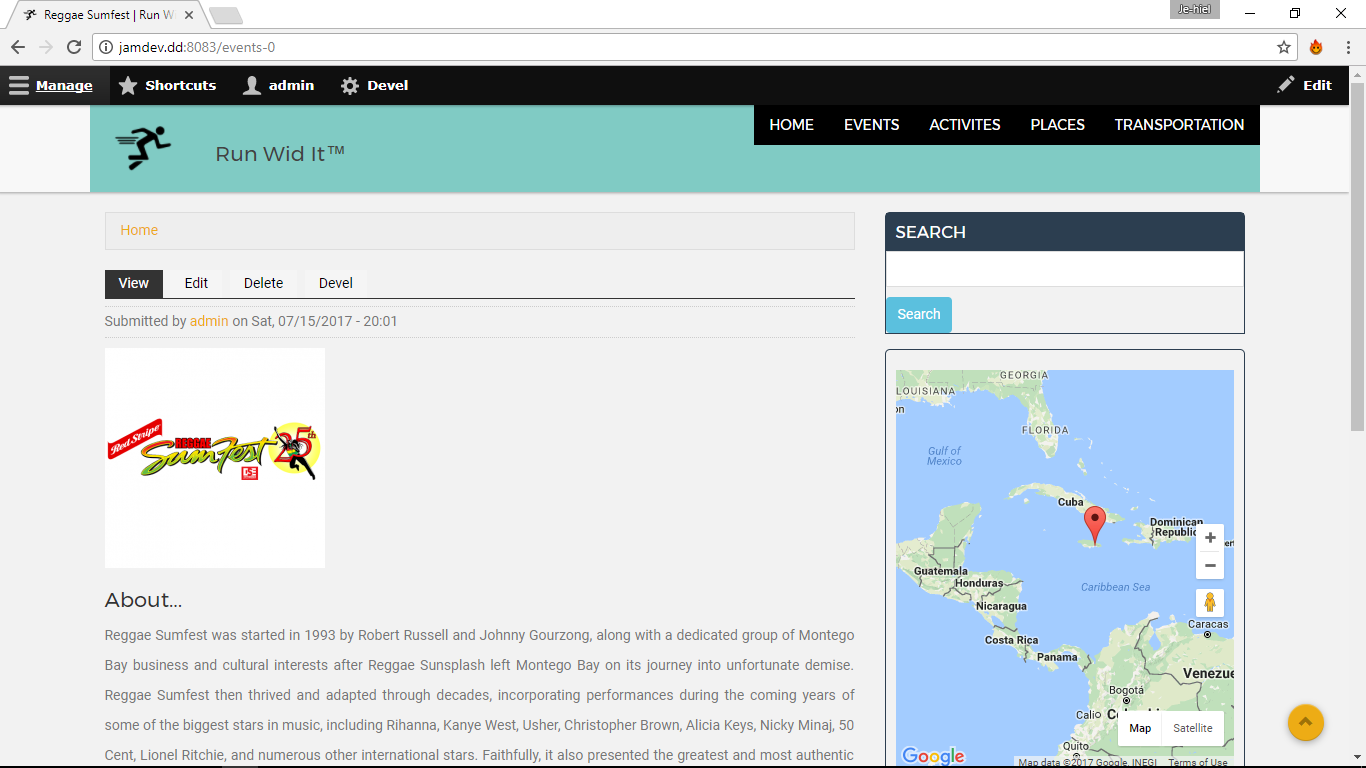
Task: Click the admin author link
Action: pyautogui.click(x=209, y=321)
